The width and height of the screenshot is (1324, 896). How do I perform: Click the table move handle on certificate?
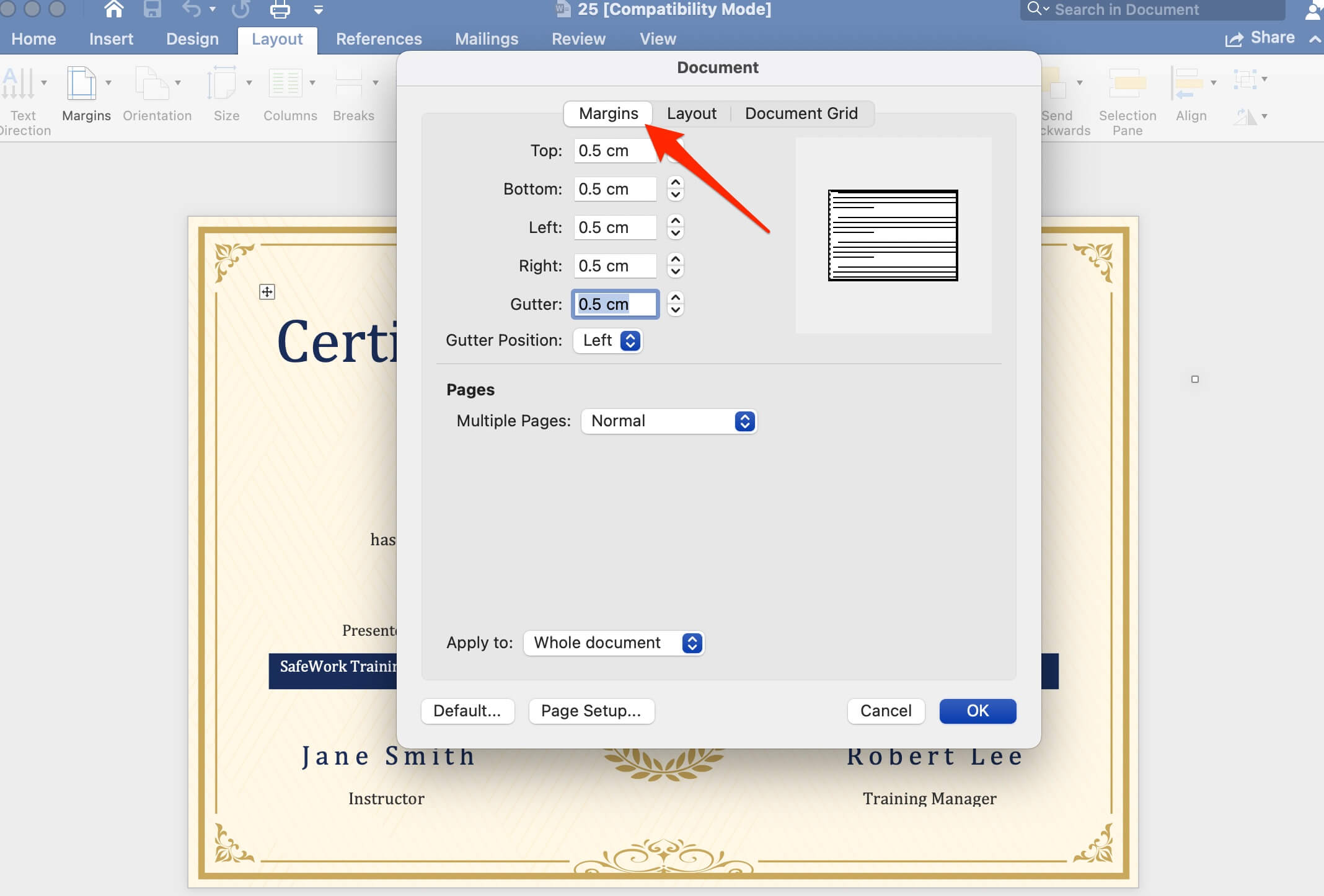pyautogui.click(x=267, y=292)
